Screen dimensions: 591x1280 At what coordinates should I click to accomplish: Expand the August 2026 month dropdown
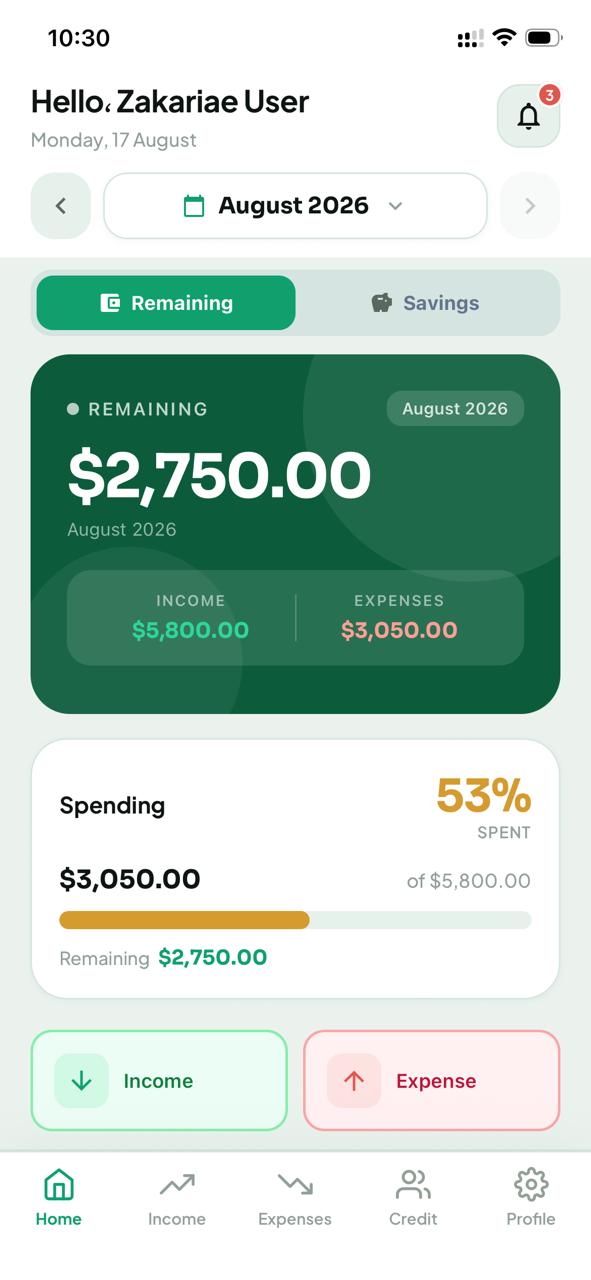pos(295,206)
